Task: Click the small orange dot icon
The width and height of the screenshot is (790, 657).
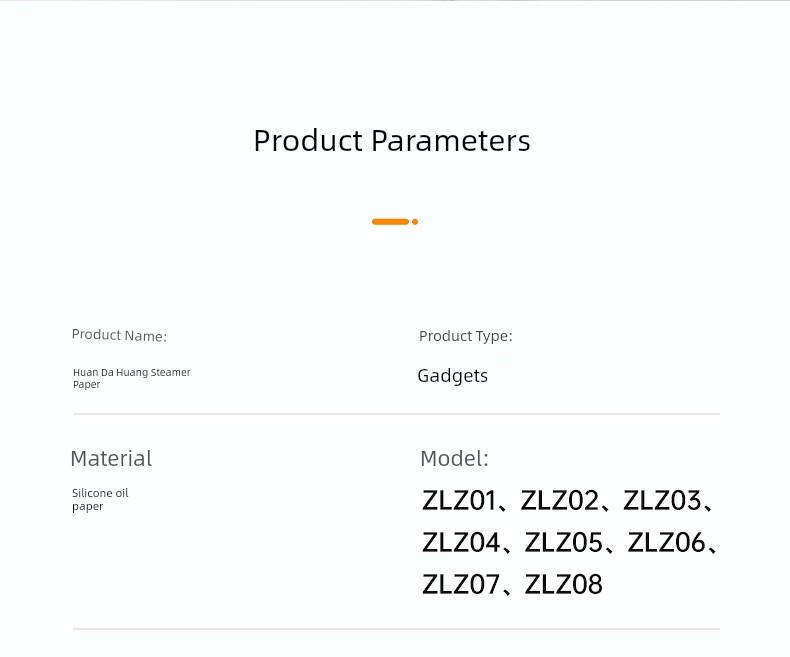Action: coord(415,222)
